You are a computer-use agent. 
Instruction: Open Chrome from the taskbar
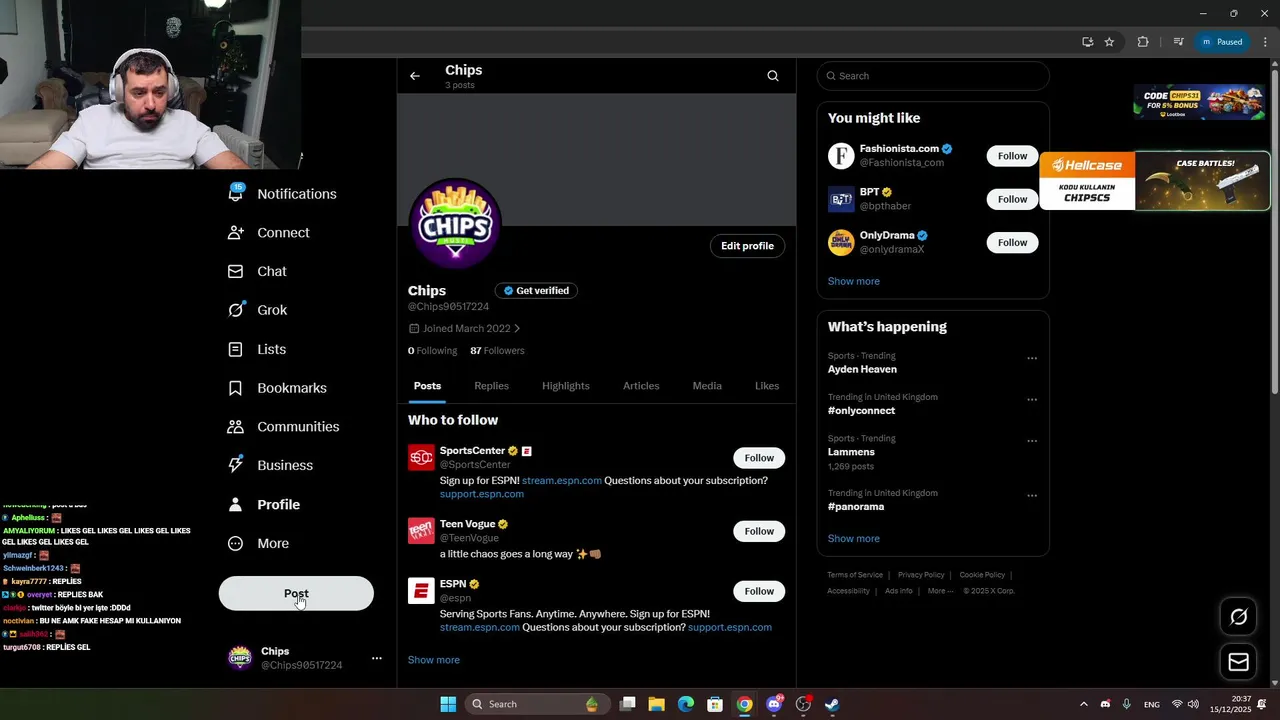pos(744,704)
